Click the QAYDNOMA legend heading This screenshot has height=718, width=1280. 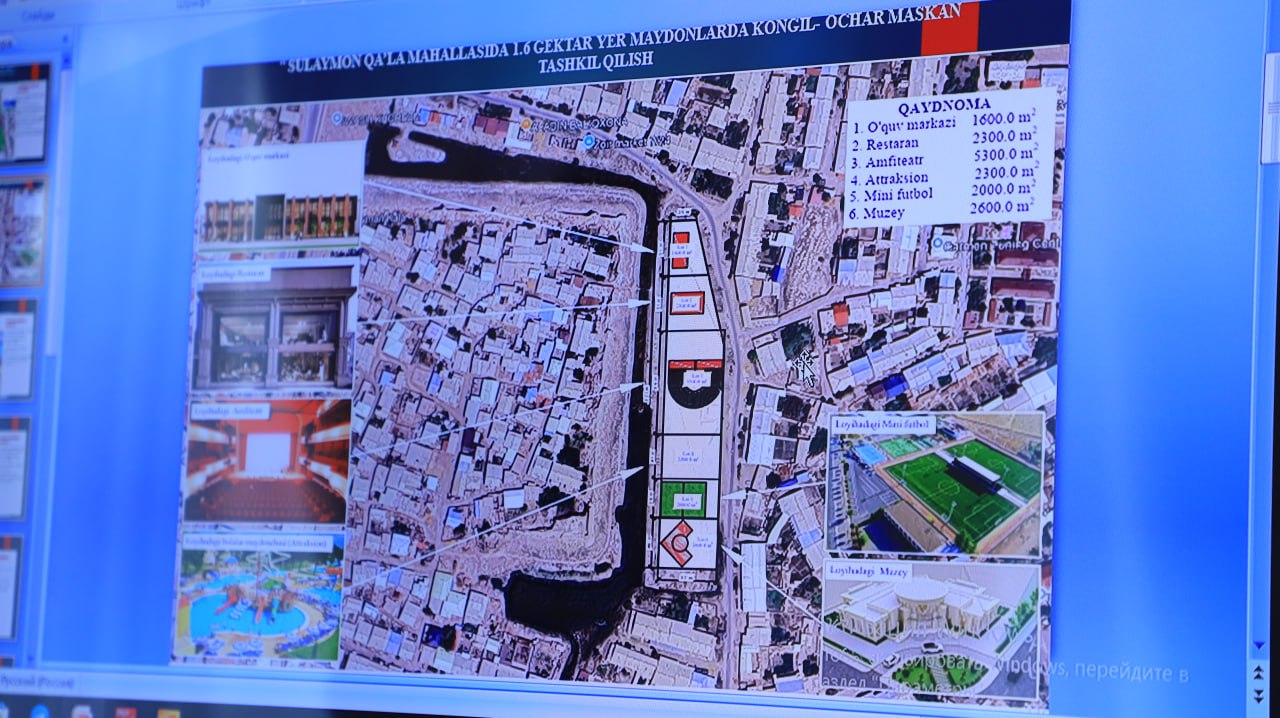943,104
